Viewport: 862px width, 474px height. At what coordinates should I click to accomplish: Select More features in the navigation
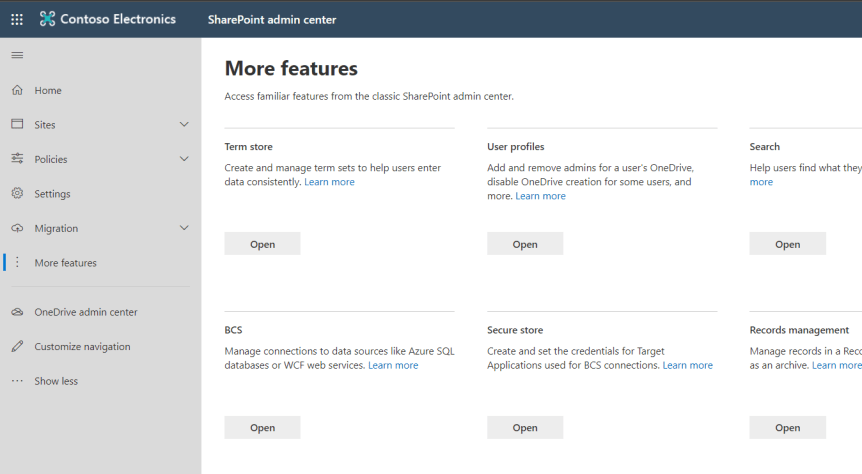pyautogui.click(x=65, y=263)
